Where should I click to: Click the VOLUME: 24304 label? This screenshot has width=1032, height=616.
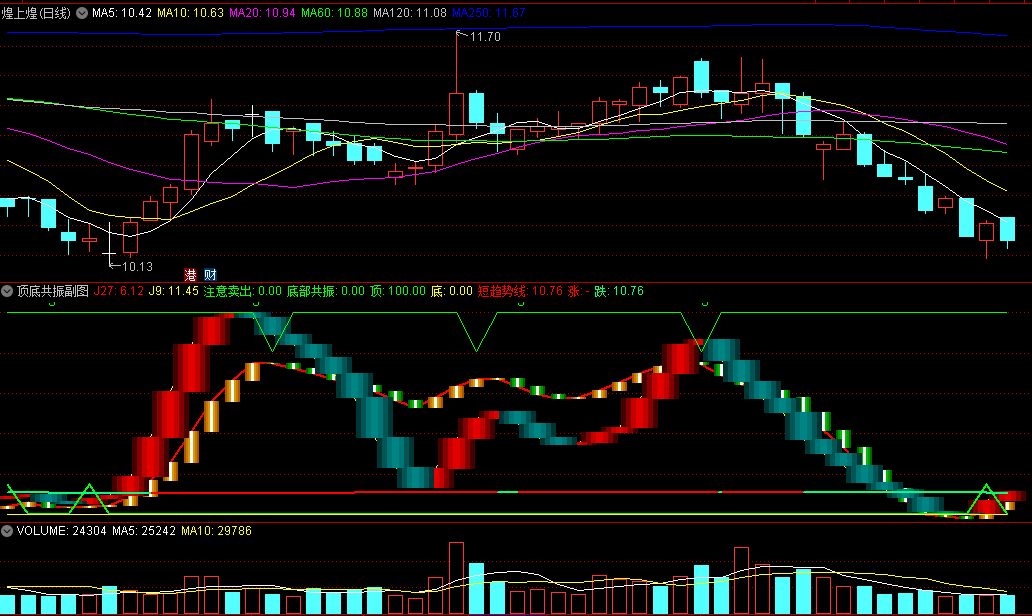61,530
